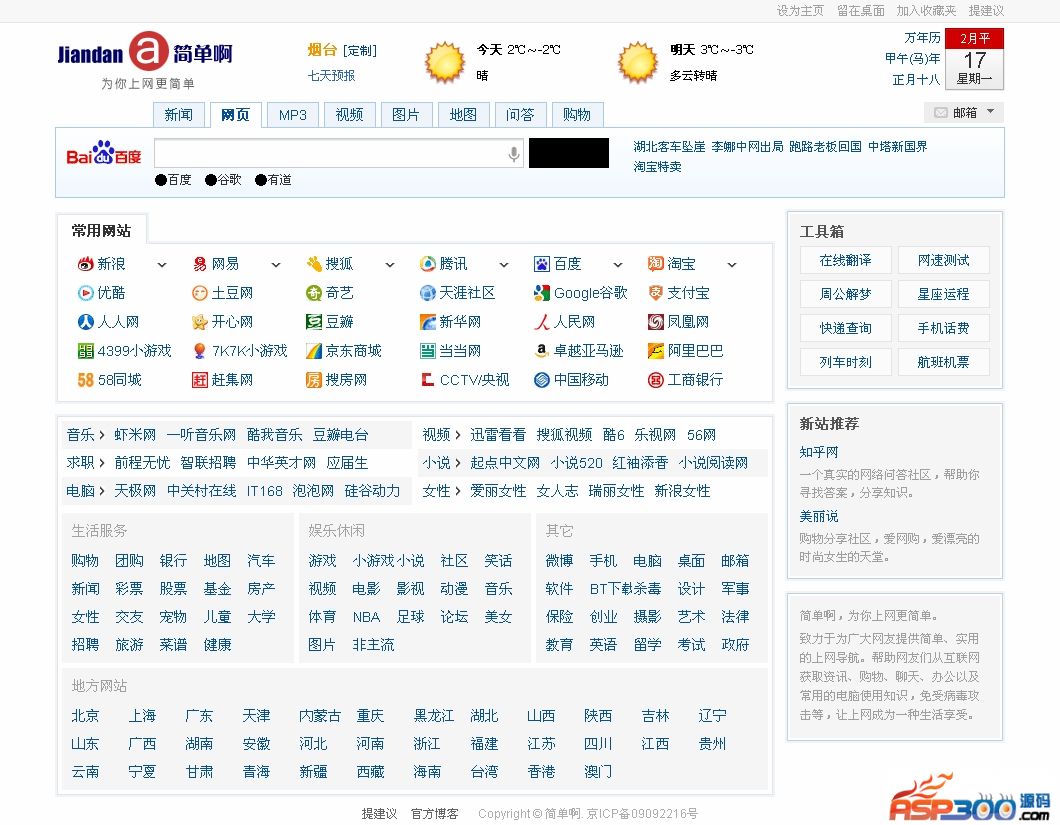Click the Douban (豆瓣) icon
Image resolution: width=1060 pixels, height=825 pixels.
314,322
